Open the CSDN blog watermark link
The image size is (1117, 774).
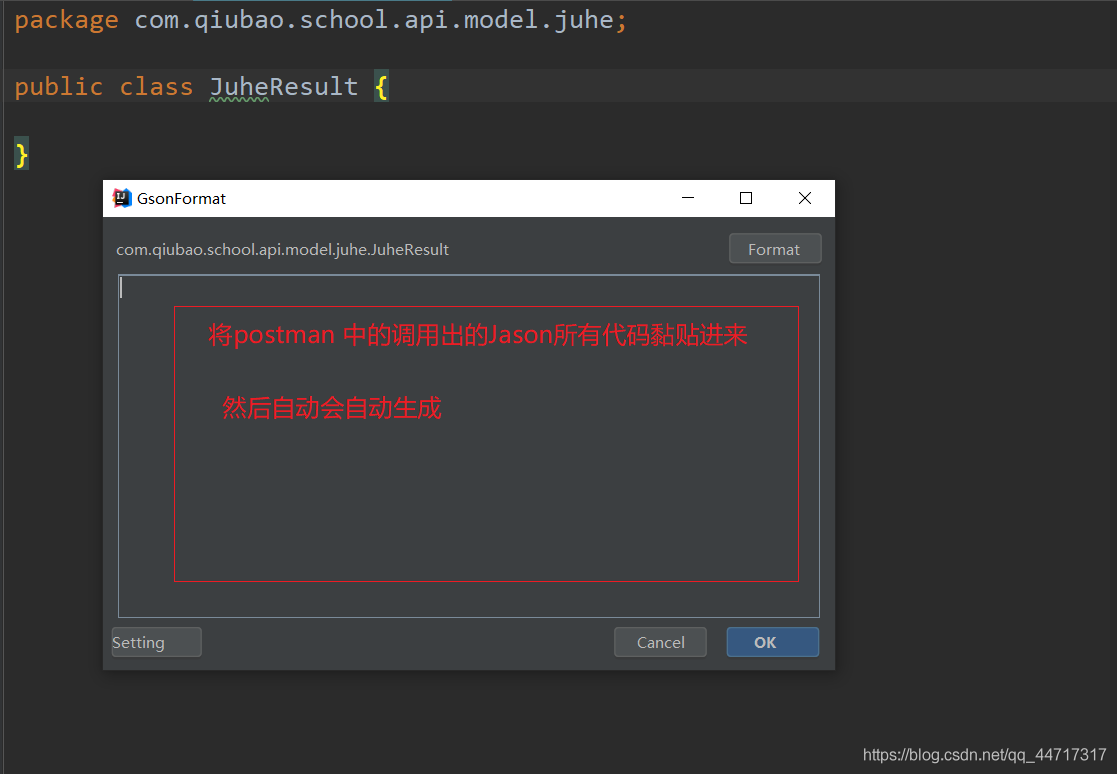[985, 756]
